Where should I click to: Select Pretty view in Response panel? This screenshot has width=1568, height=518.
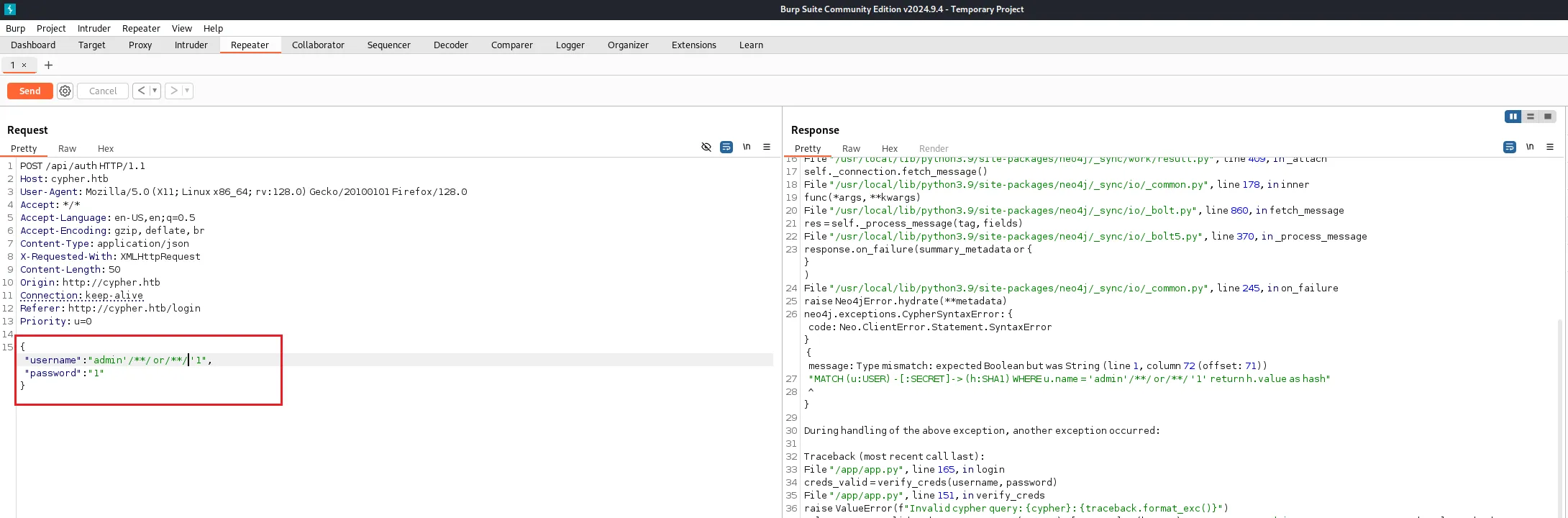(808, 148)
